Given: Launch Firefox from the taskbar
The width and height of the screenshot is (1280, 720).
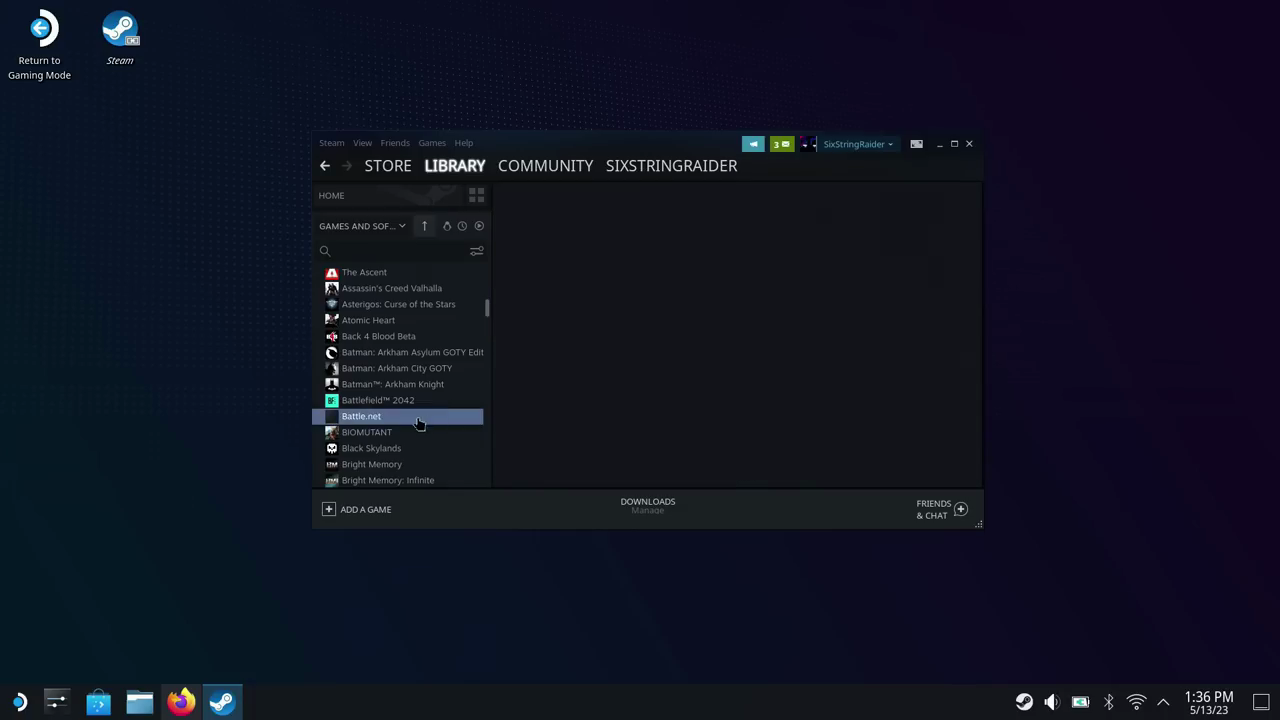Looking at the screenshot, I should coord(181,702).
